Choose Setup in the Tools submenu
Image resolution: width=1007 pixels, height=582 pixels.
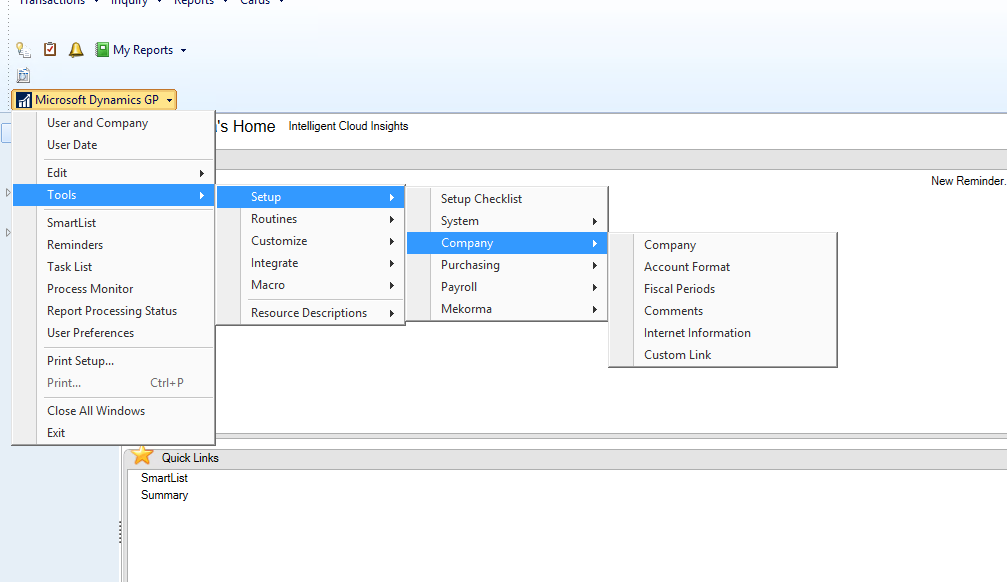311,197
